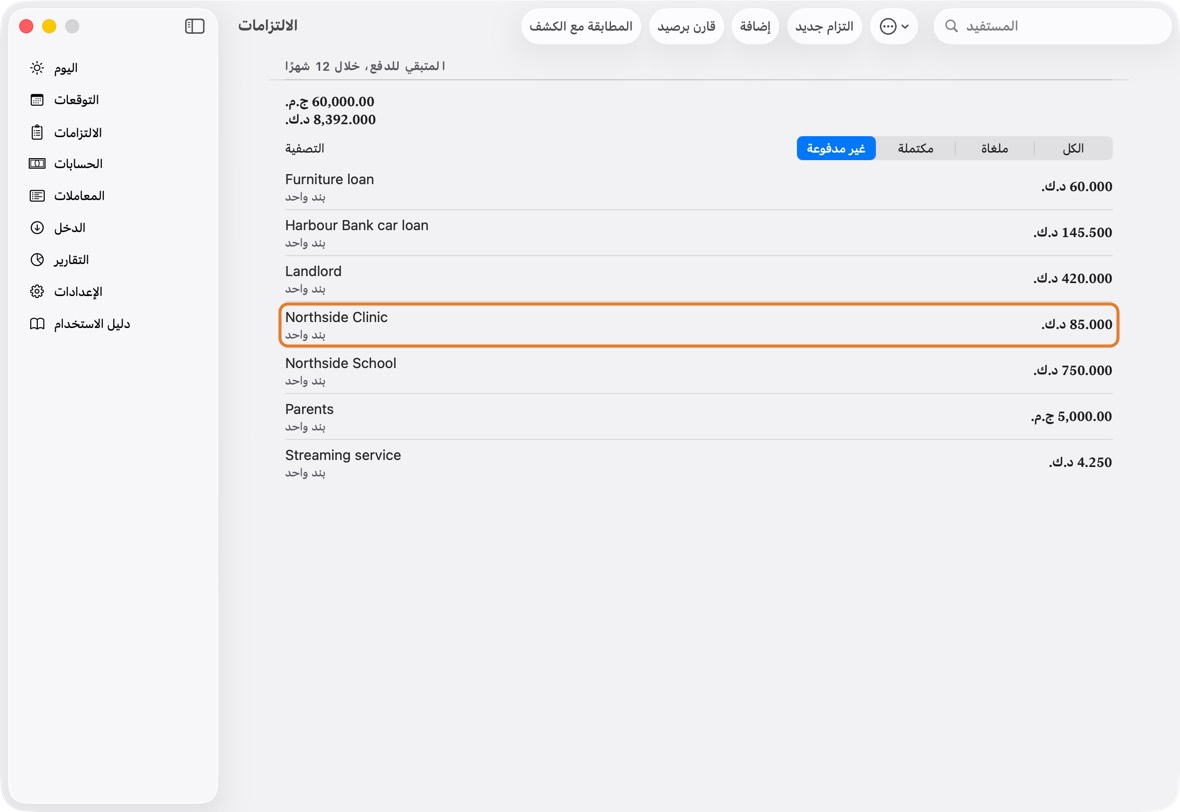
Task: Click the download arrow icon beside الدخل
Action: pyautogui.click(x=37, y=228)
